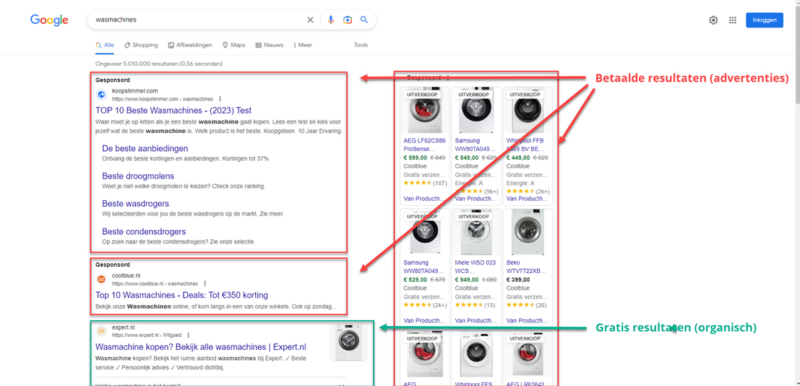Click the AEG LF62CS86 ProSense product title
The height and width of the screenshot is (386, 800).
pyautogui.click(x=424, y=144)
